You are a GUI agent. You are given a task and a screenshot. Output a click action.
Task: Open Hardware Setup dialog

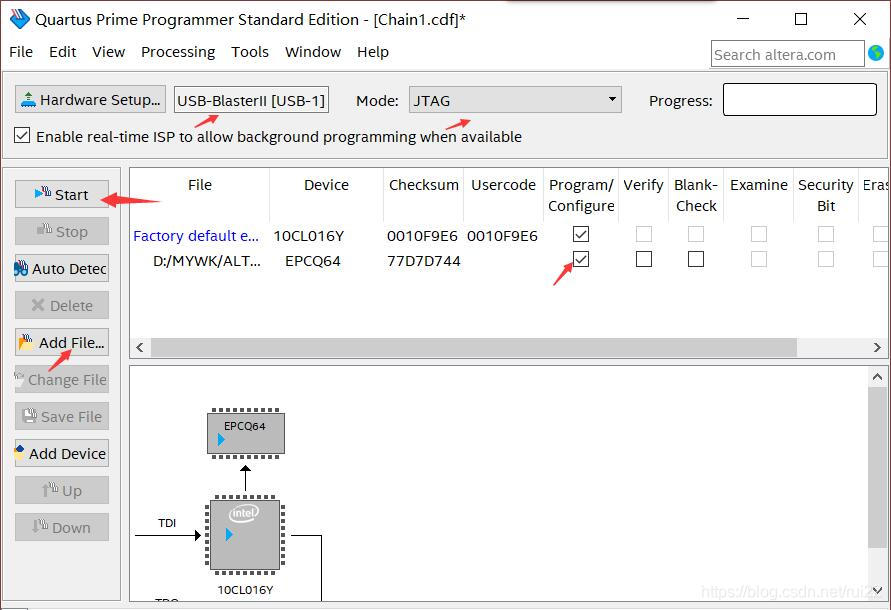pyautogui.click(x=90, y=99)
